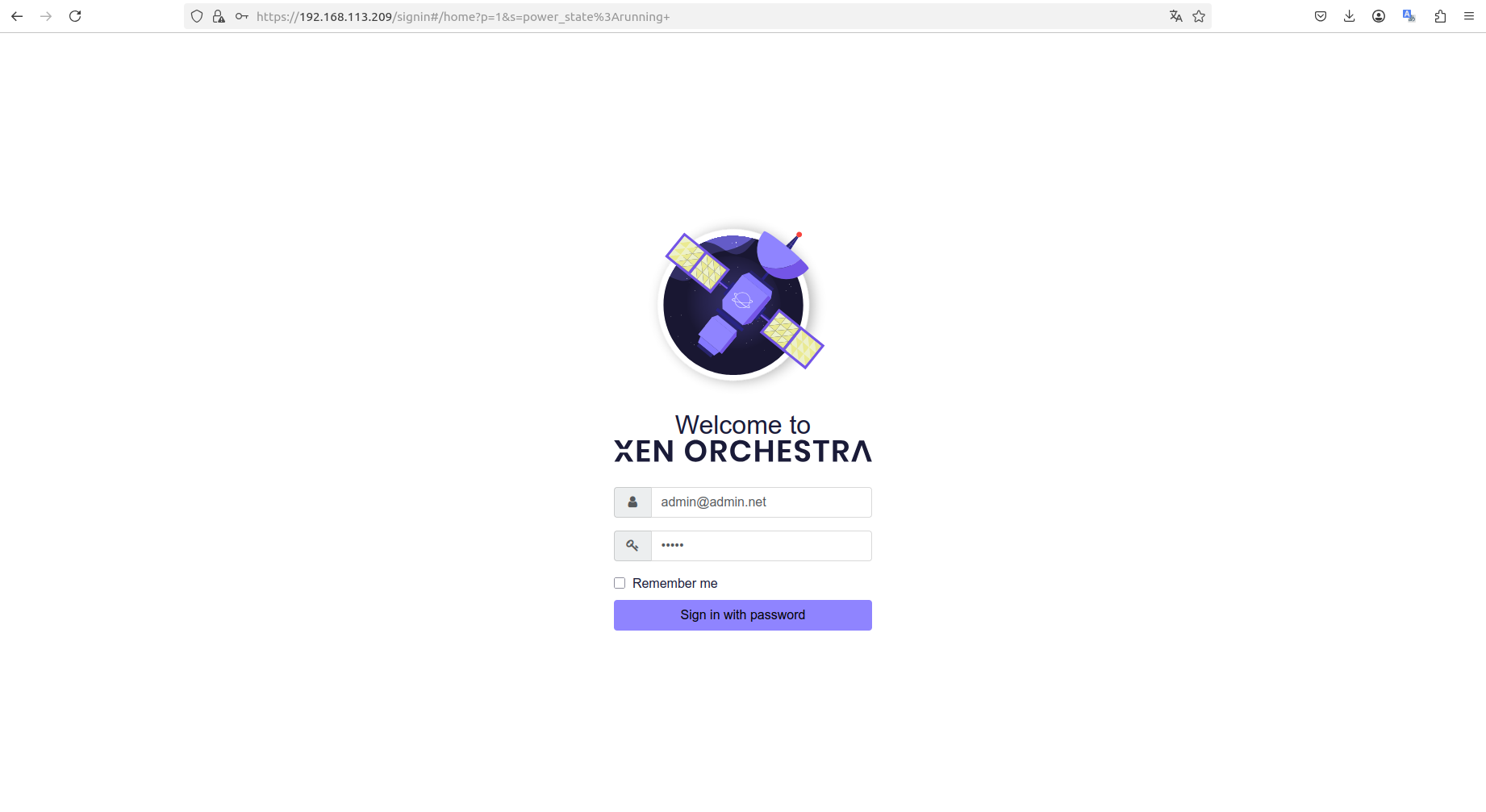Image resolution: width=1486 pixels, height=812 pixels.
Task: Click the browser back arrow
Action: click(17, 16)
